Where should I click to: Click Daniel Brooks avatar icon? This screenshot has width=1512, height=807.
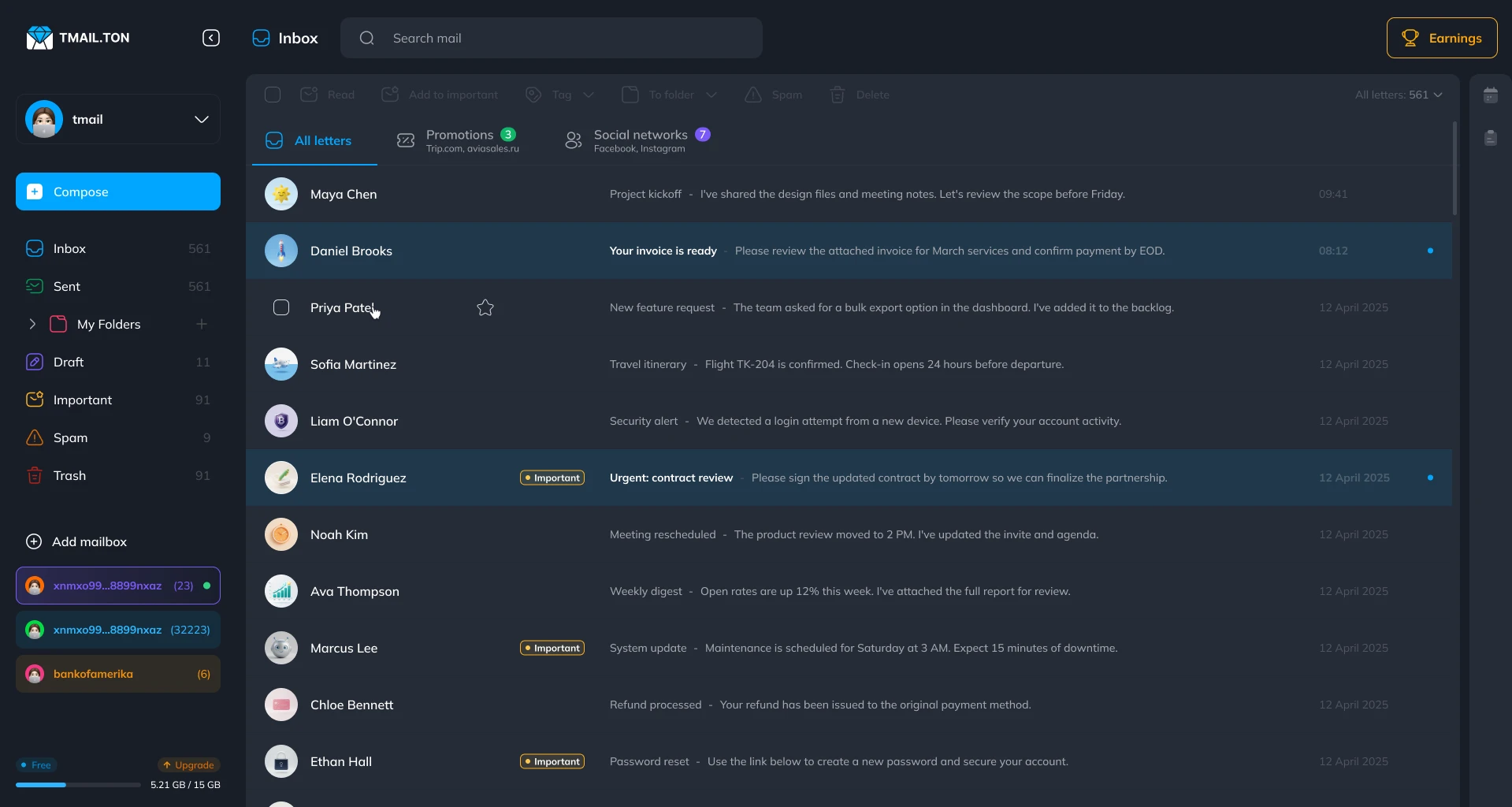[x=281, y=251]
